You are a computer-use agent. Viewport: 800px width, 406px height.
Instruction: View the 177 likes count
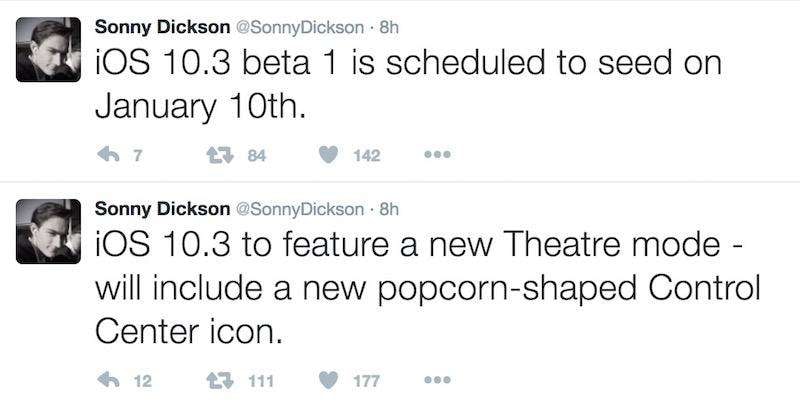point(368,381)
